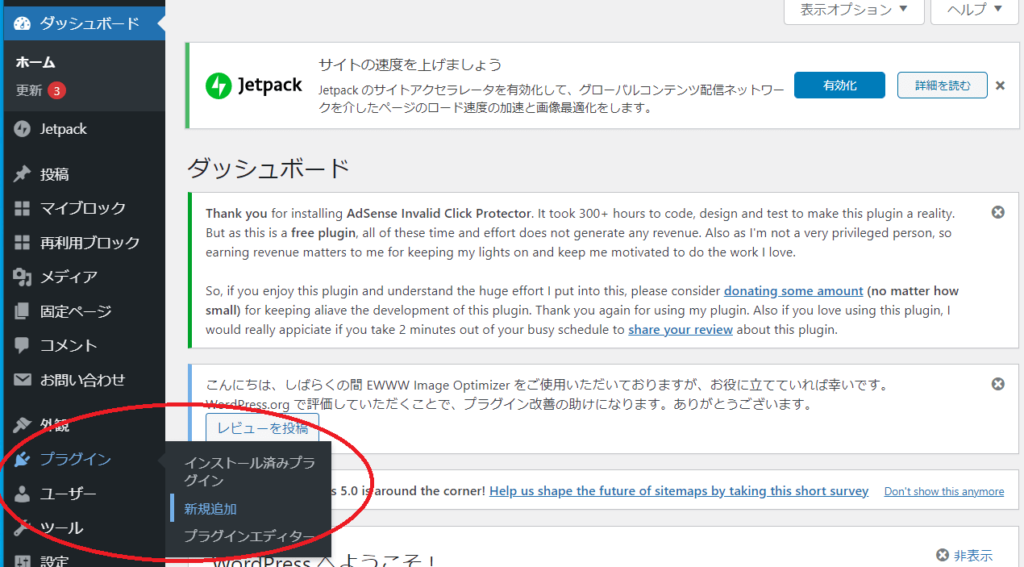
Task: Dismiss the Jetpack speed banner
Action: (x=1000, y=86)
